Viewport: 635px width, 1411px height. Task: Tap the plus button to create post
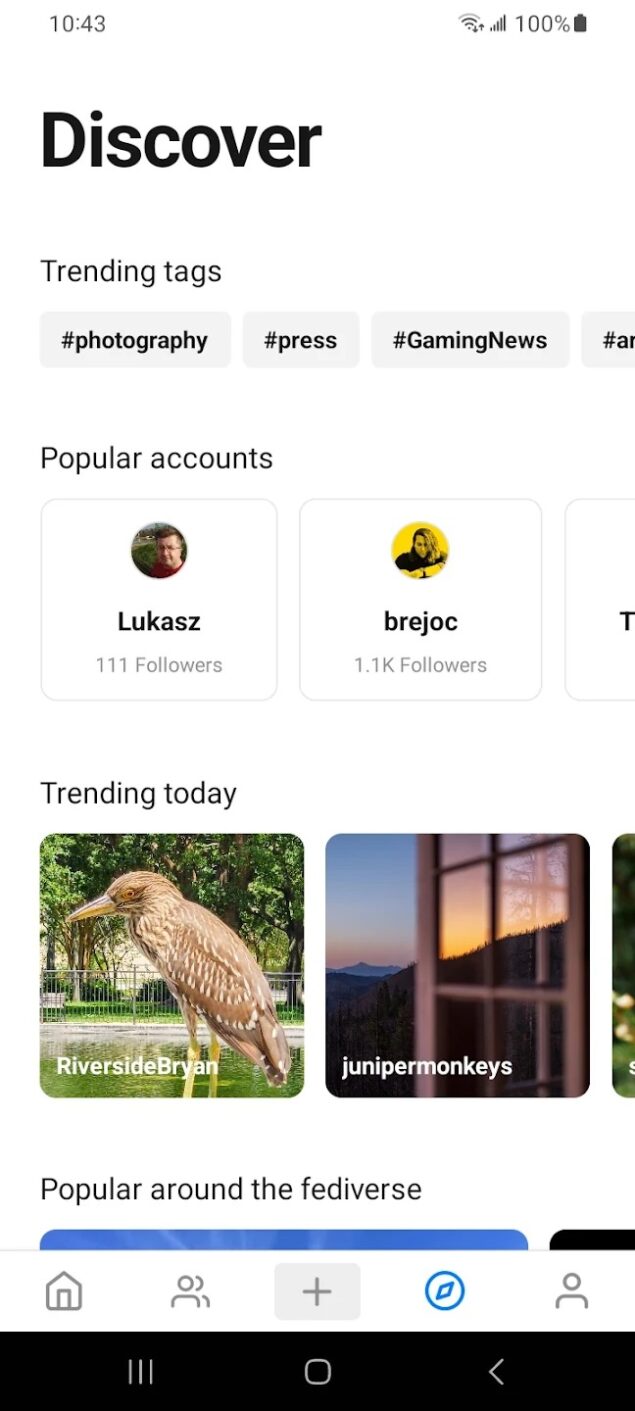(x=317, y=1291)
